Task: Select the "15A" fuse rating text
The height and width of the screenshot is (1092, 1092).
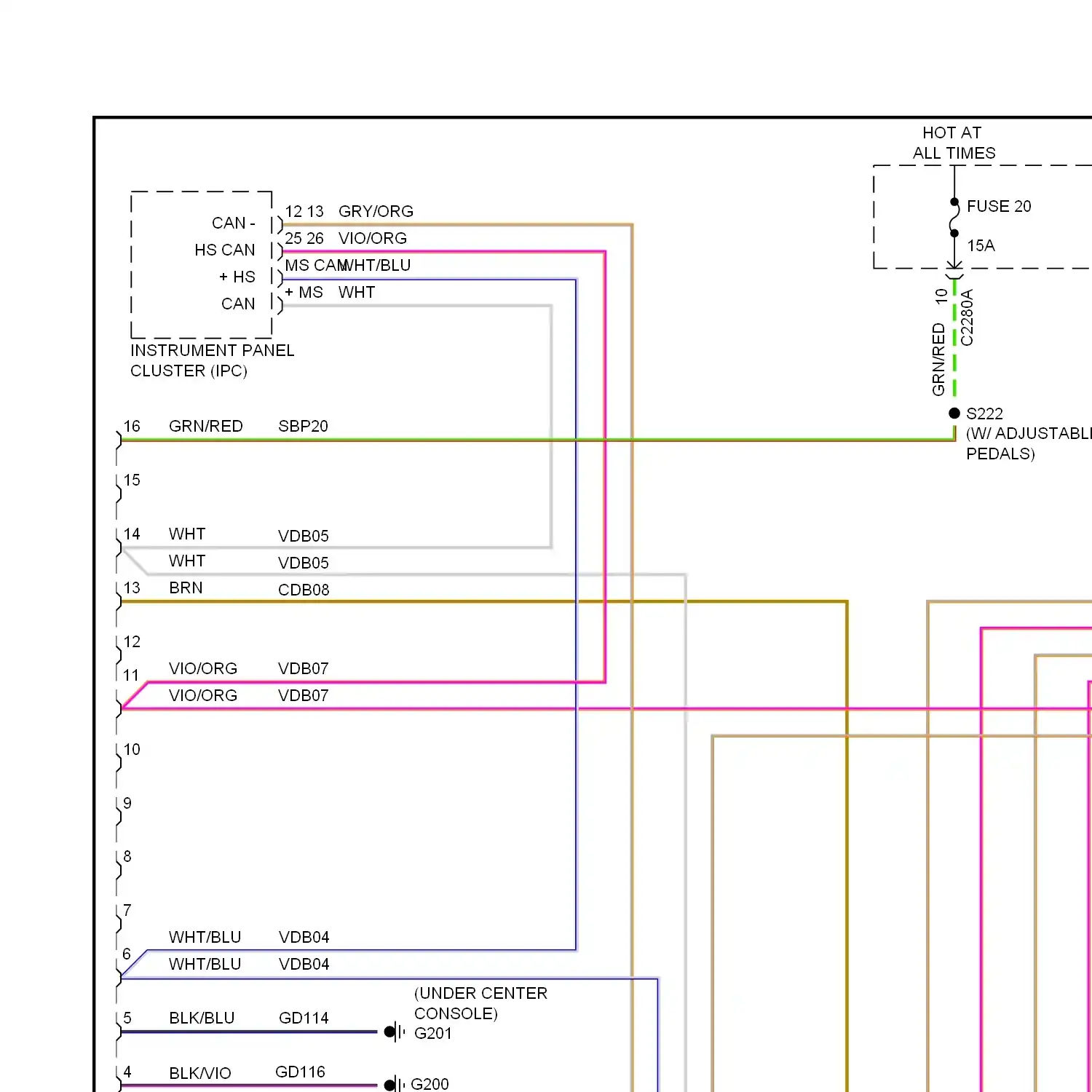Action: pos(981,245)
